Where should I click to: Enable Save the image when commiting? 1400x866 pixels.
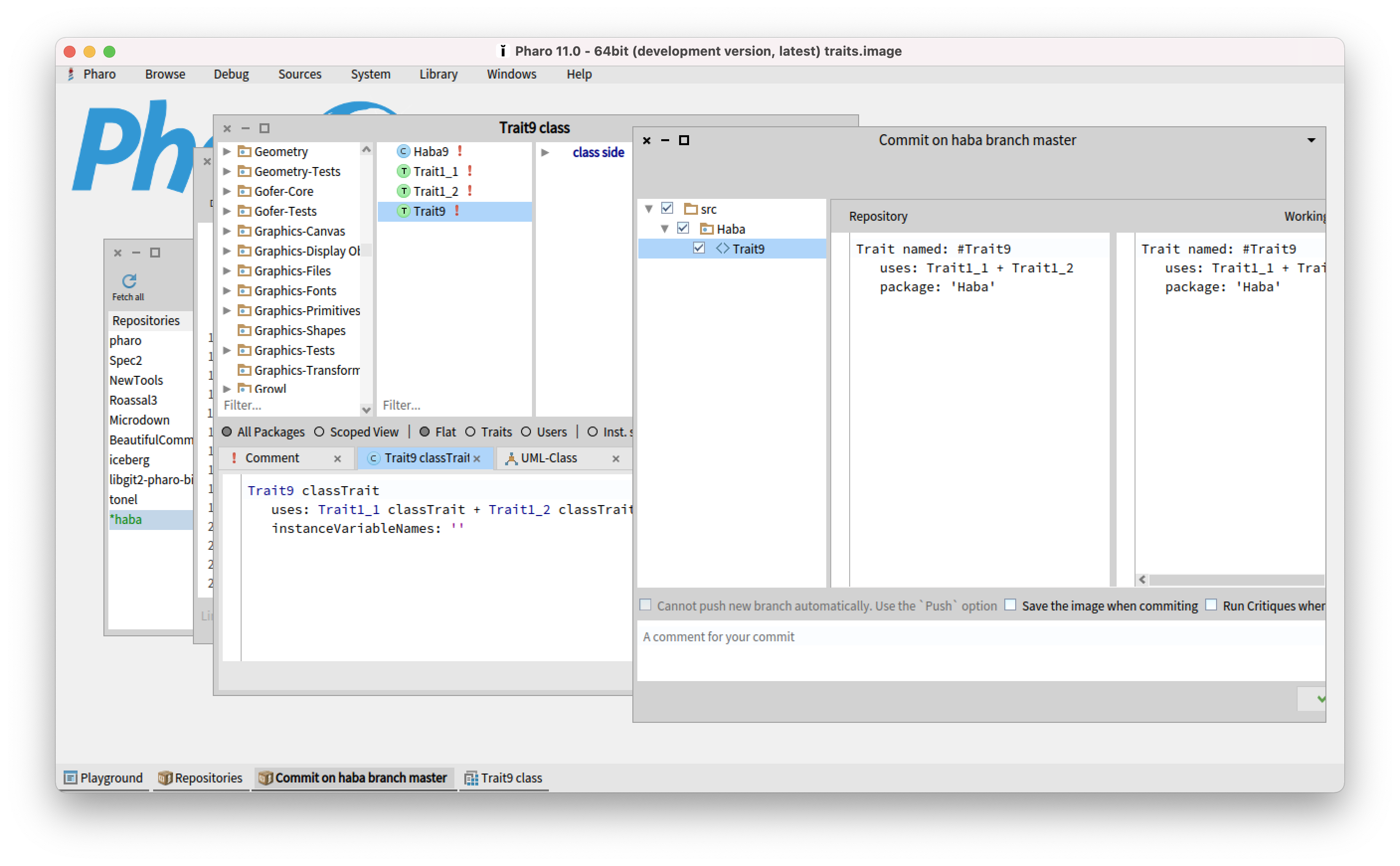[1010, 605]
